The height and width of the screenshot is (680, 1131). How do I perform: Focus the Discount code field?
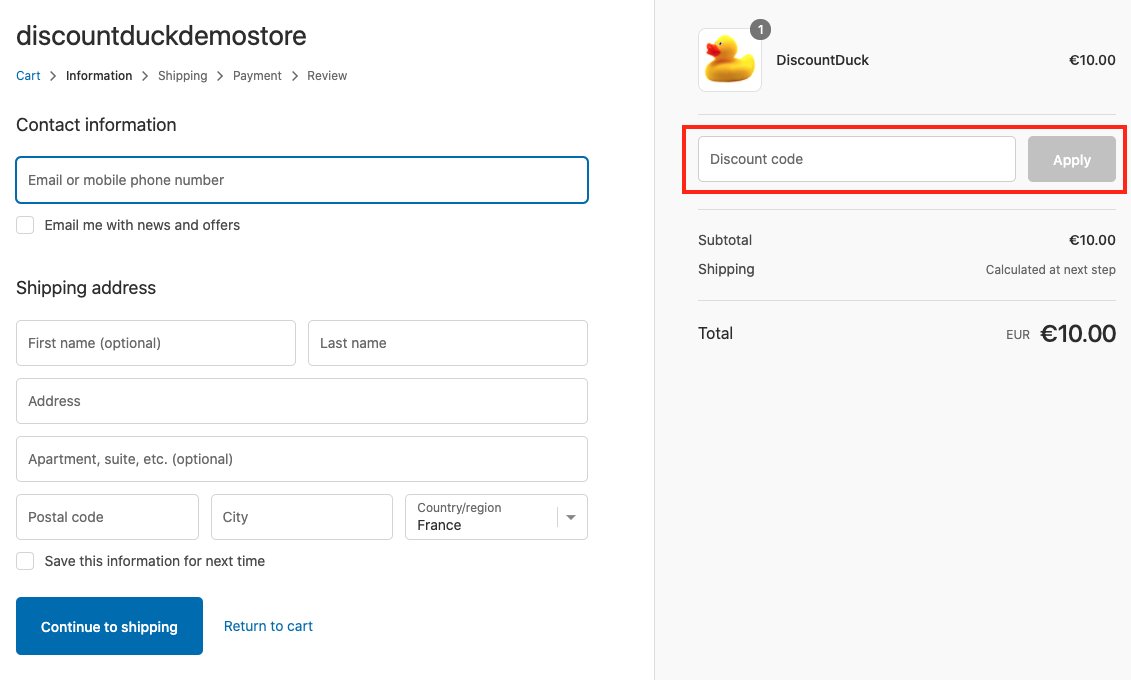pyautogui.click(x=856, y=160)
